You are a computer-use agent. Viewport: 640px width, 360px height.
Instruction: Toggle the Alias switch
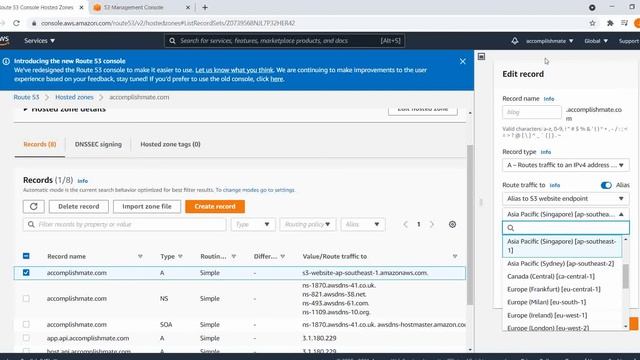606,185
